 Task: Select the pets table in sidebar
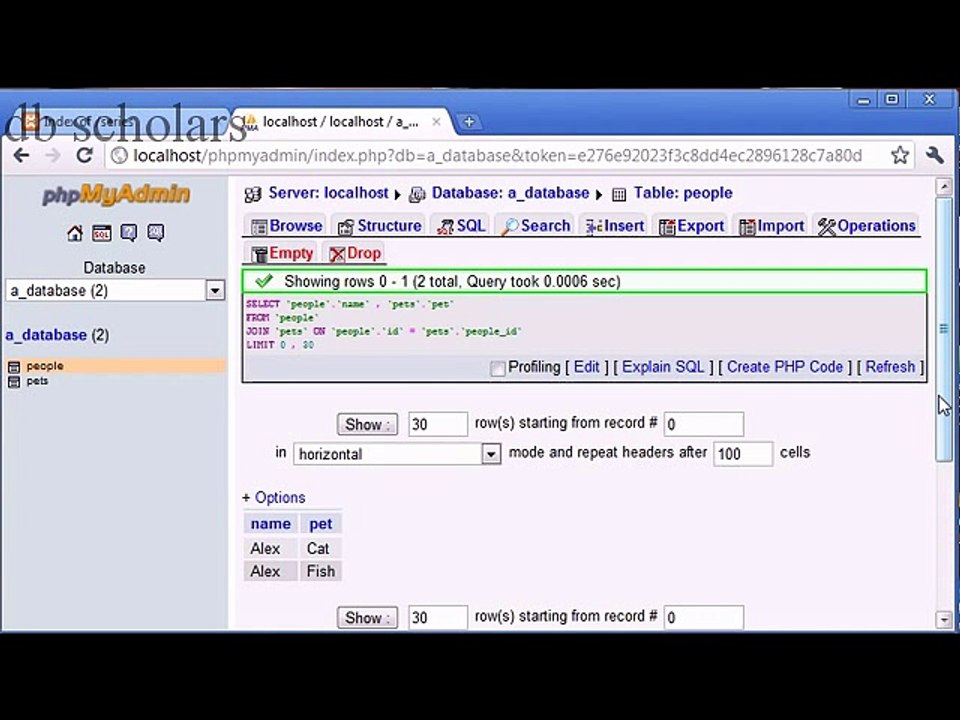click(x=37, y=381)
